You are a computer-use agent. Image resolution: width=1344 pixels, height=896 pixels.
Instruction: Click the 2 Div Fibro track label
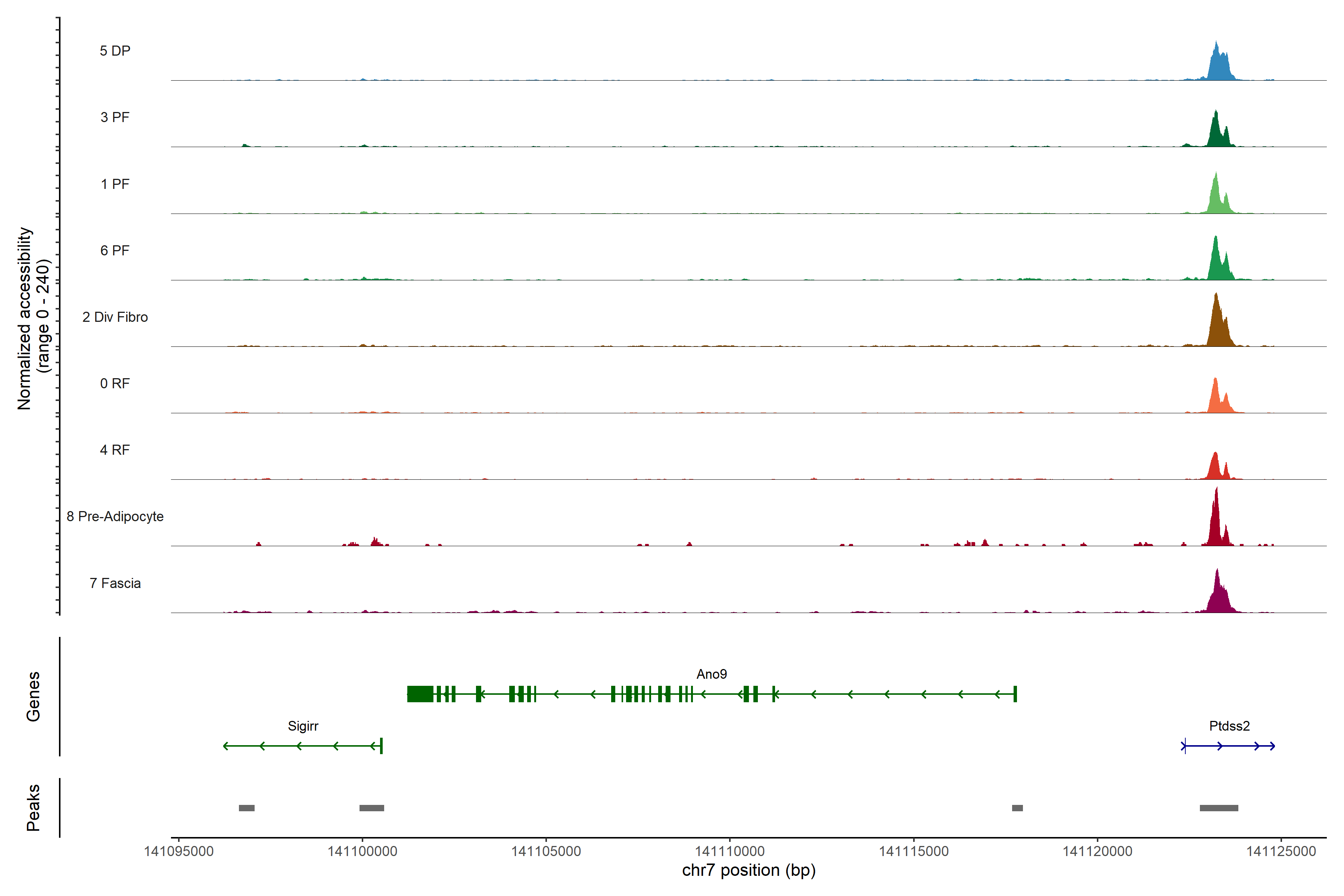coord(115,317)
